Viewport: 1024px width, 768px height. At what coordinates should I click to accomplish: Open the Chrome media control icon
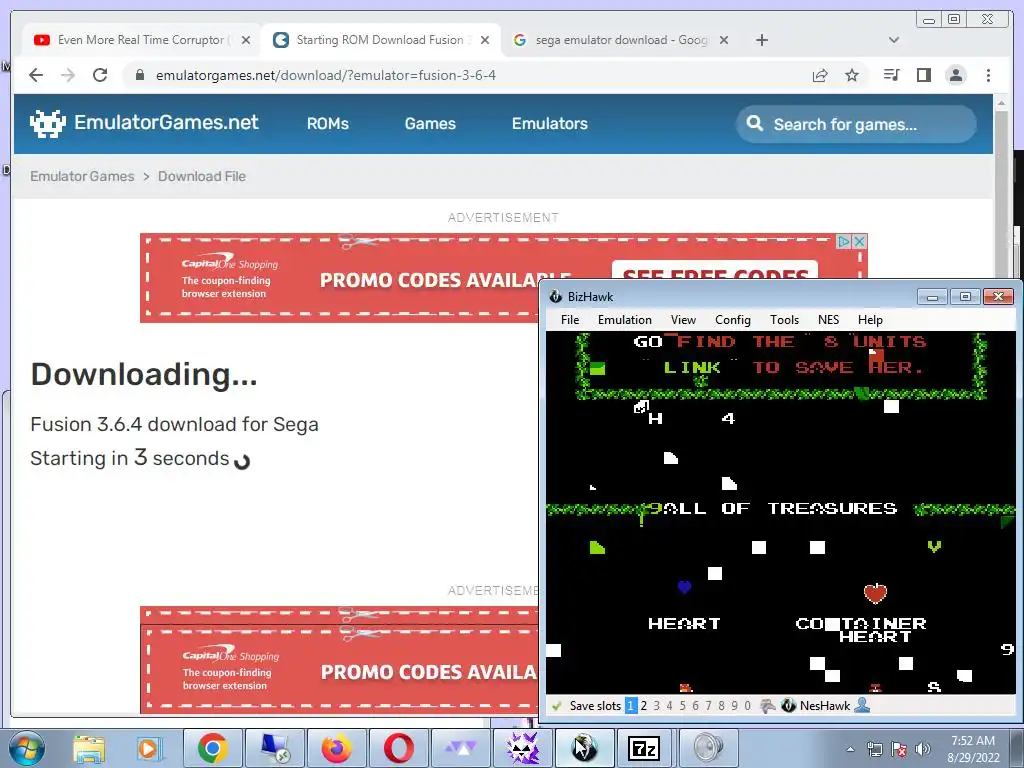click(891, 75)
